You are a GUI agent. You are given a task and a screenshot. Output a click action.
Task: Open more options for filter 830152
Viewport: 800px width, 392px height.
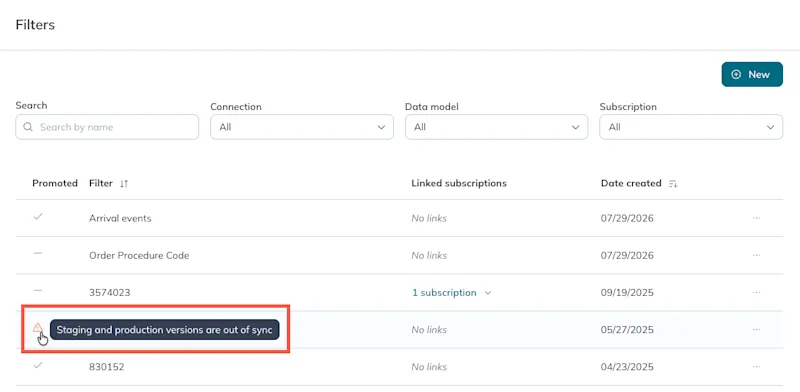click(756, 367)
